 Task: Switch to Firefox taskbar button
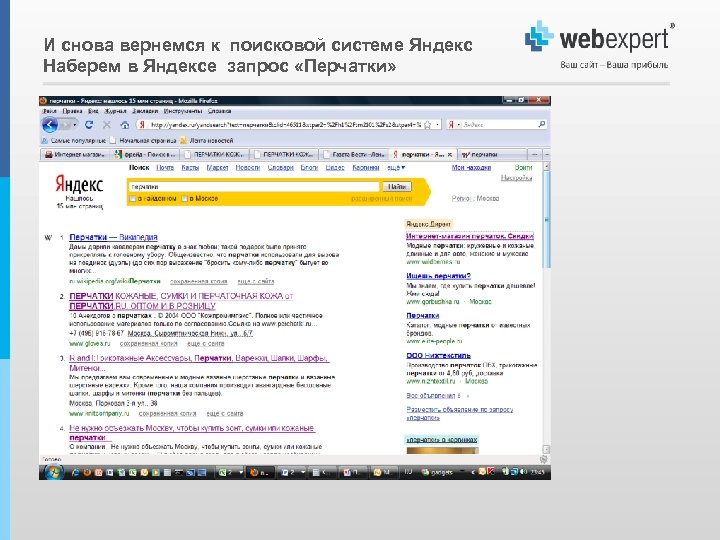(260, 472)
